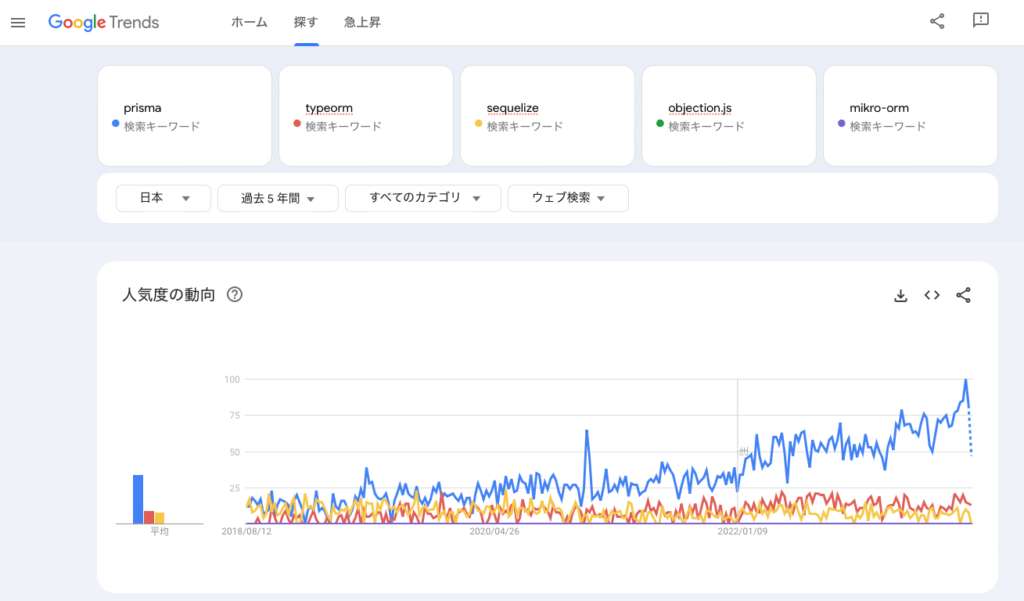The width and height of the screenshot is (1024, 601).
Task: Expand the 日本 region dropdown
Action: (163, 198)
